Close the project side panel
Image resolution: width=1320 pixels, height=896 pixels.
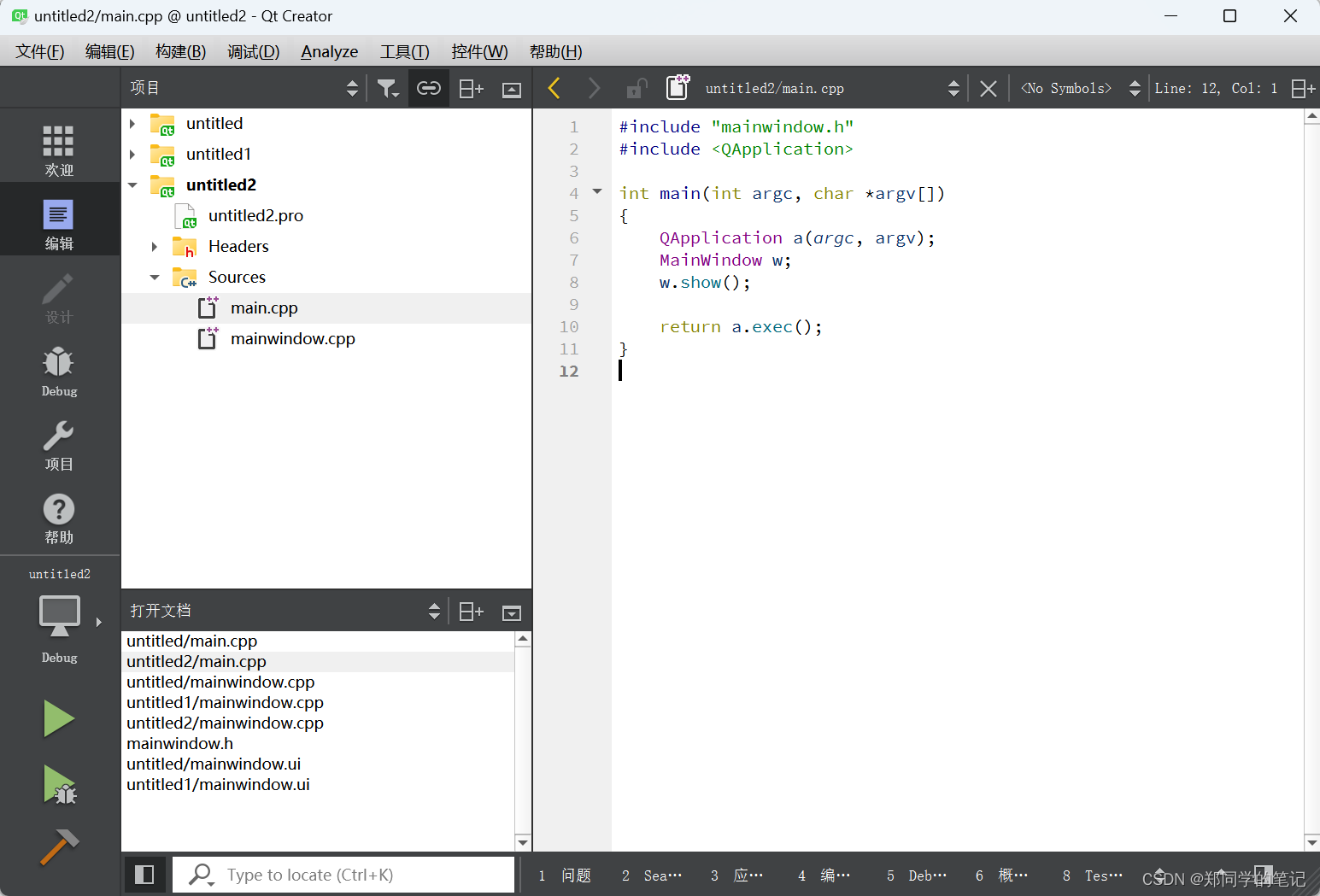click(512, 89)
